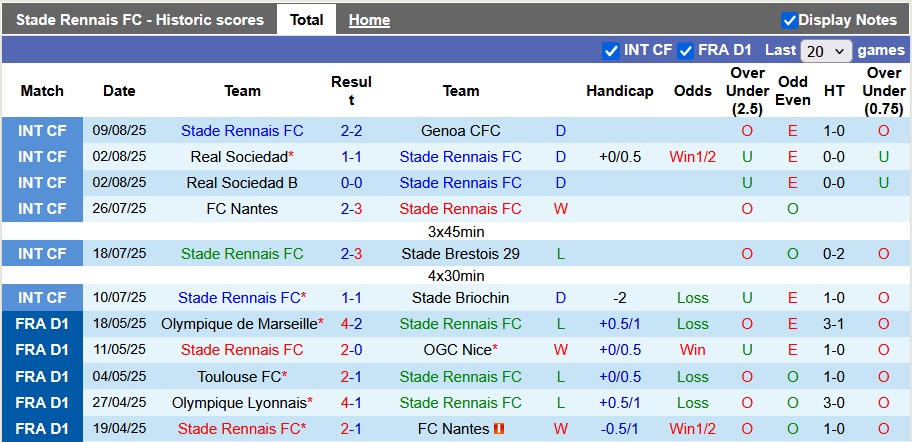The height and width of the screenshot is (442, 912).
Task: Click the 4-1 score of Lyonnais match
Action: [x=351, y=403]
